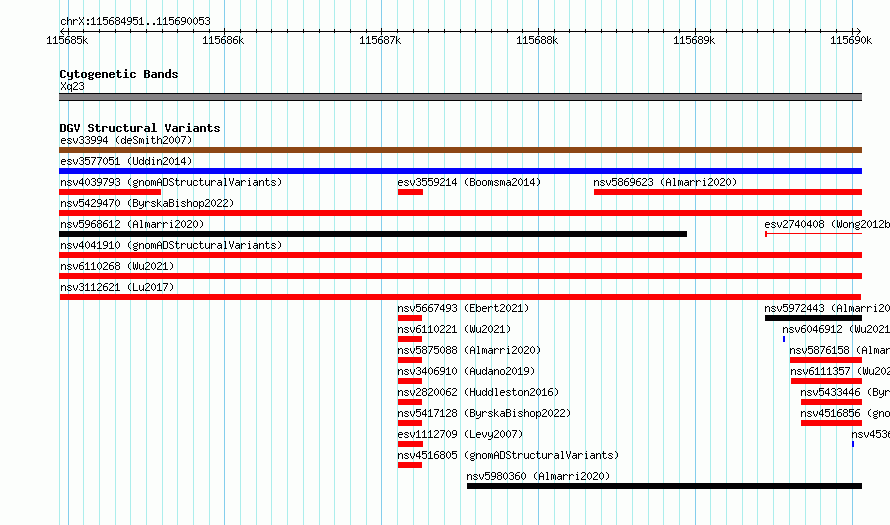The image size is (890, 525).
Task: Click the nsv5417128 ByrskaBishop2022 red bar
Action: click(x=410, y=423)
